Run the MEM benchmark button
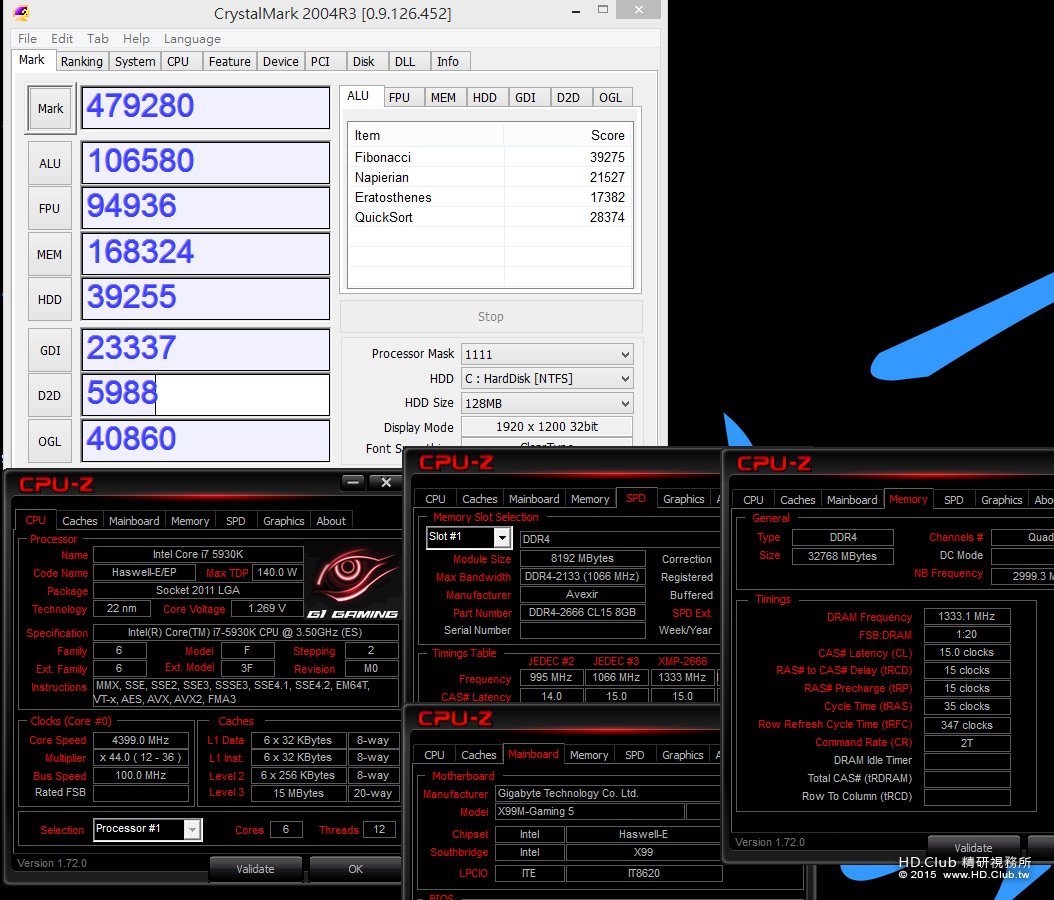This screenshot has width=1054, height=900. tap(50, 254)
